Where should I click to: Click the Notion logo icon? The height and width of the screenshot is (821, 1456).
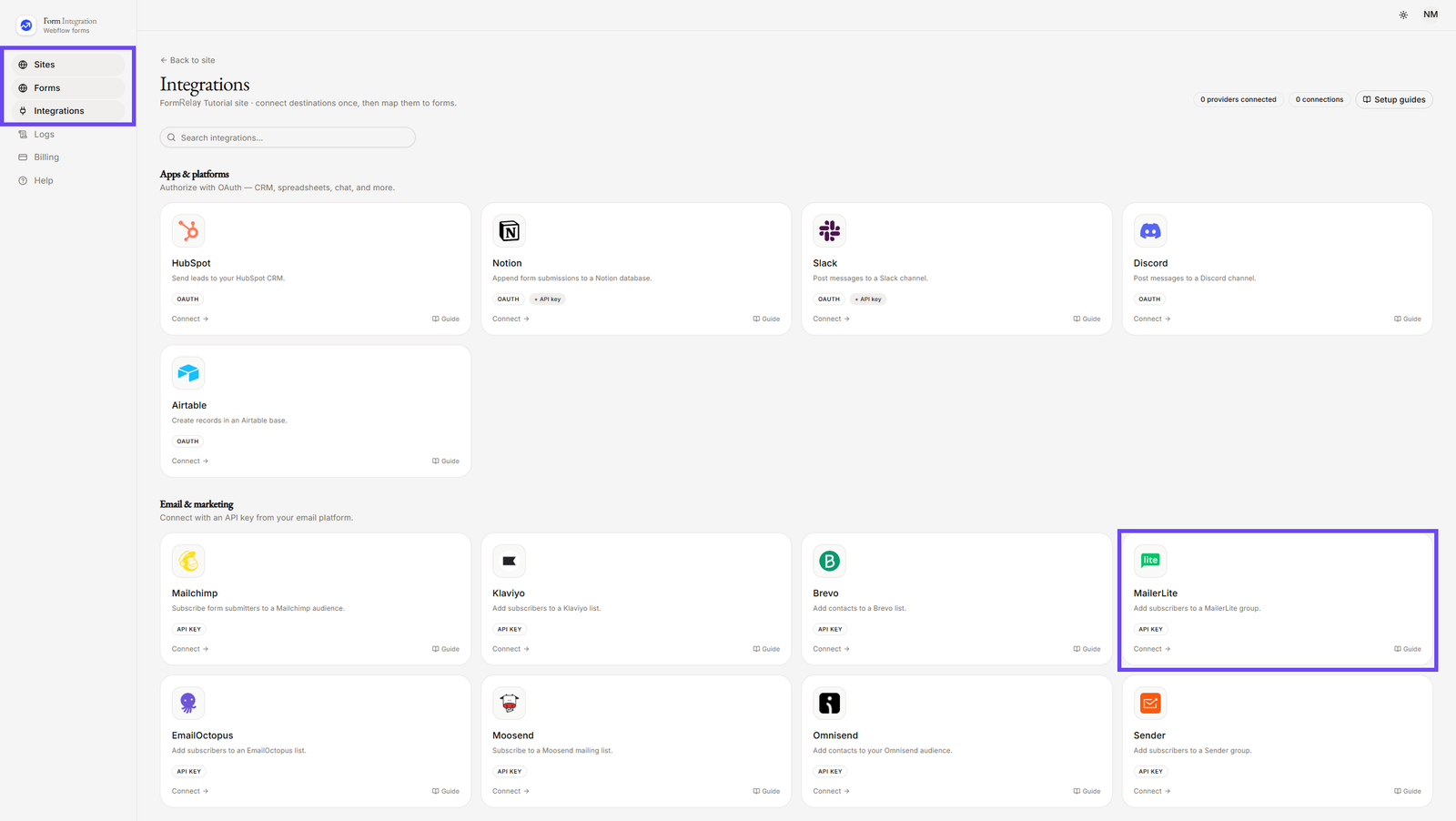click(510, 231)
